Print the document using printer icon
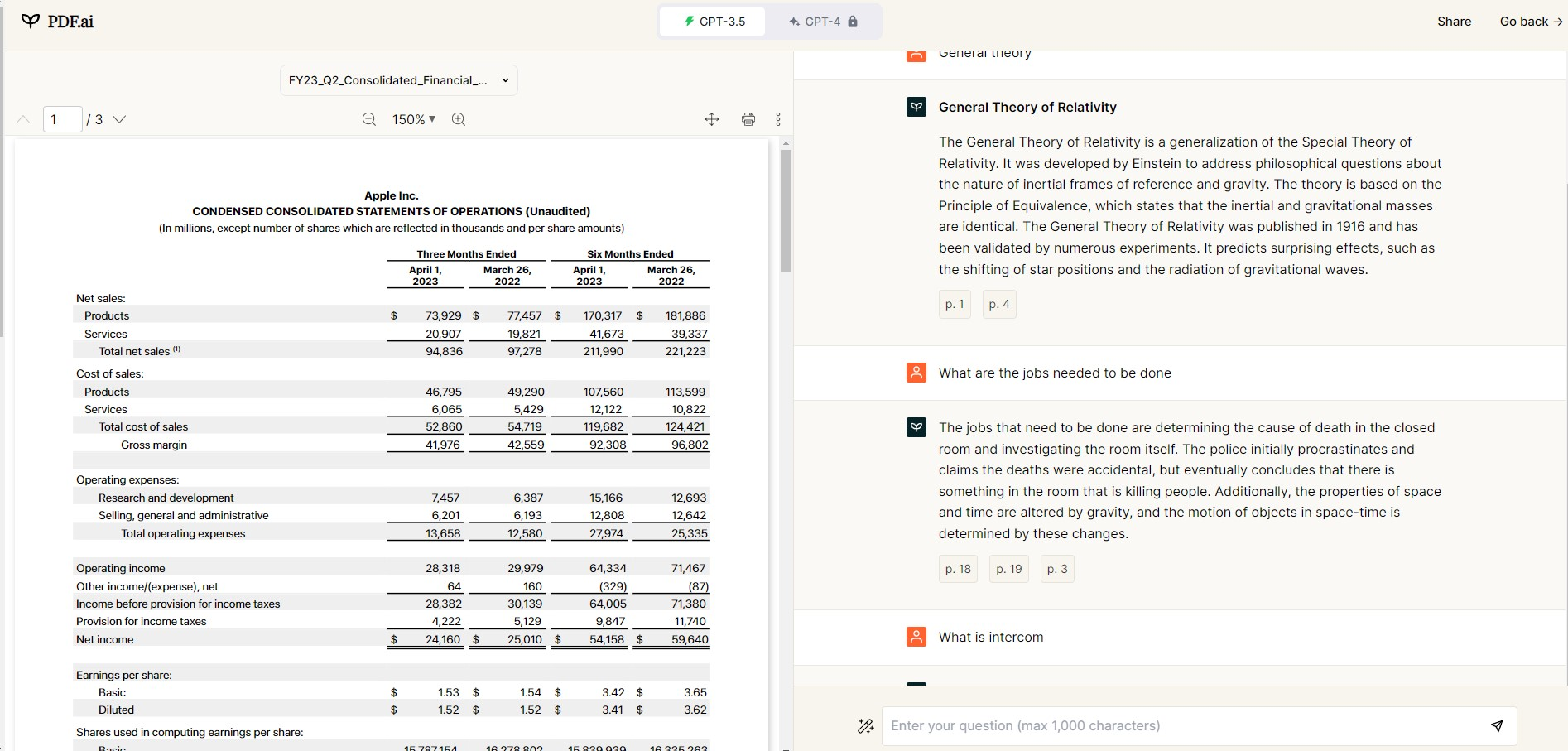Viewport: 1568px width, 751px height. pos(748,119)
